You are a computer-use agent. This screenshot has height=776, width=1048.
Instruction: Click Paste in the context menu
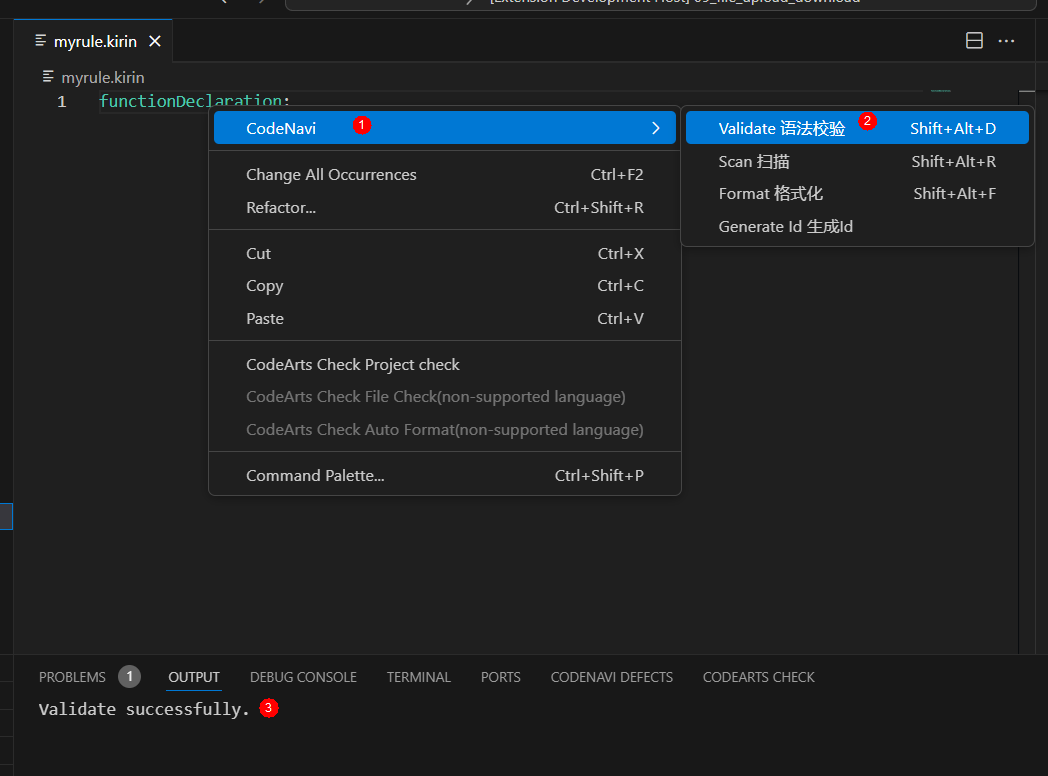click(265, 319)
